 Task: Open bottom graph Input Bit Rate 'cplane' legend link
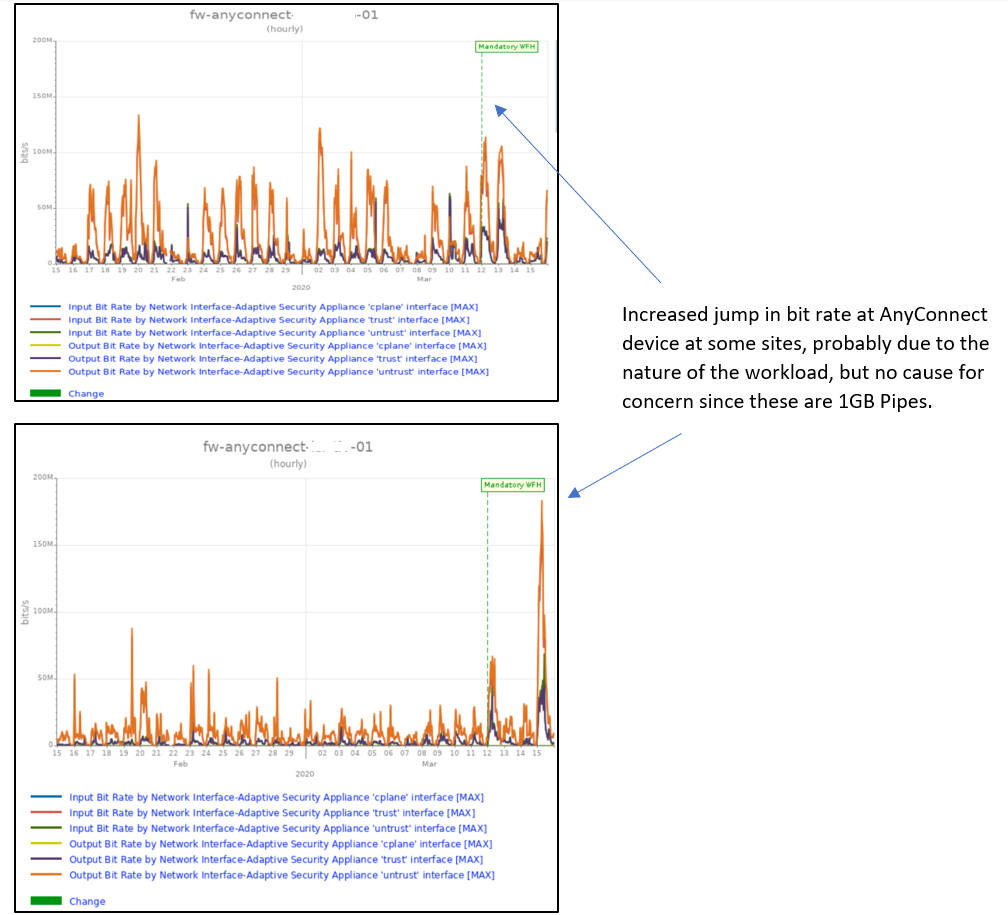point(276,798)
